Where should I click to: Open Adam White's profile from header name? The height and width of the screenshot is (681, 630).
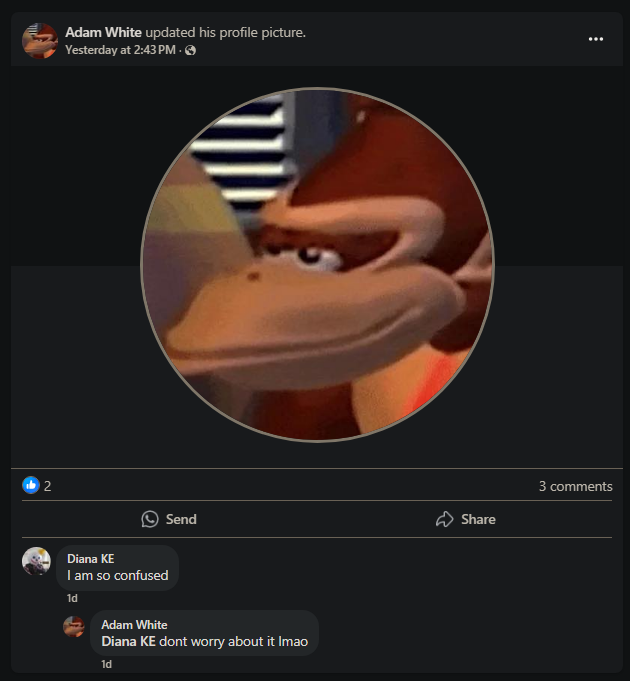pos(103,32)
